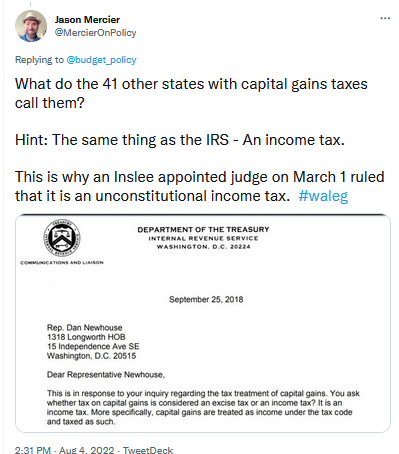This screenshot has height=454, width=399.
Task: Click the Department of the Treasury heading
Action: click(203, 230)
